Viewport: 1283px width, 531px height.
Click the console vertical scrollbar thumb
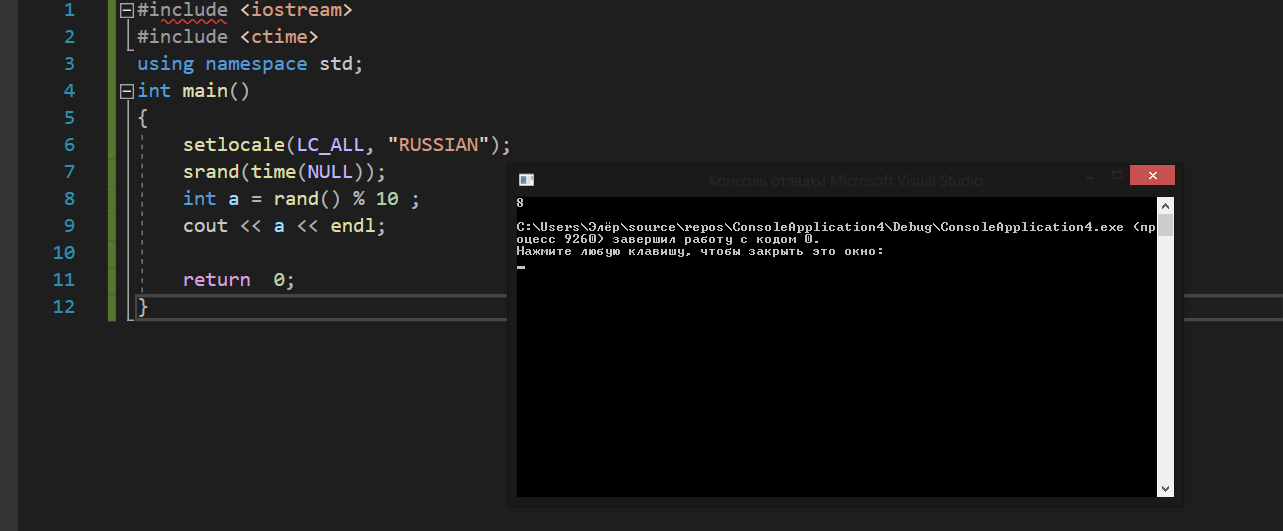point(1165,224)
